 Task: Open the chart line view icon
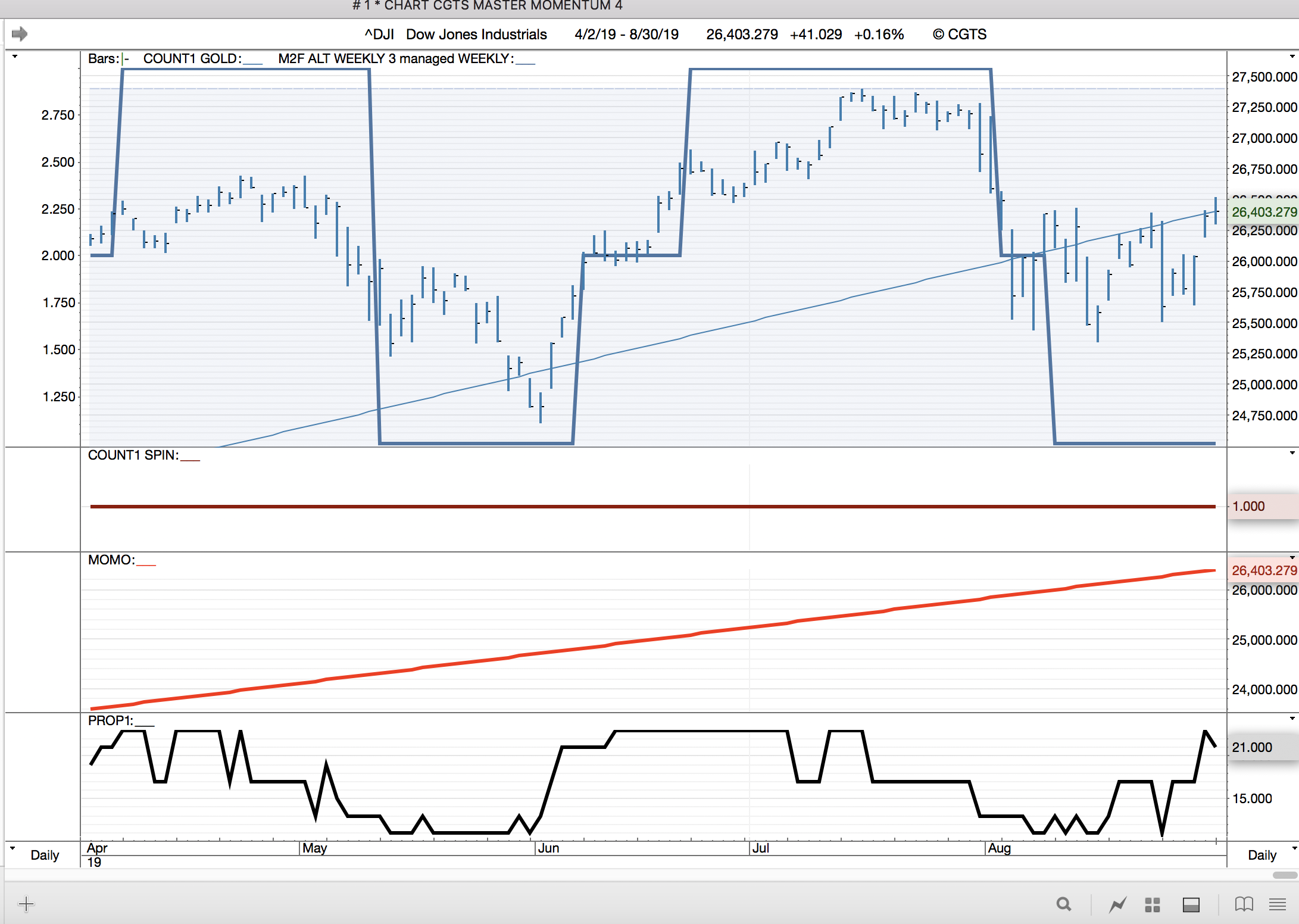tap(1117, 905)
